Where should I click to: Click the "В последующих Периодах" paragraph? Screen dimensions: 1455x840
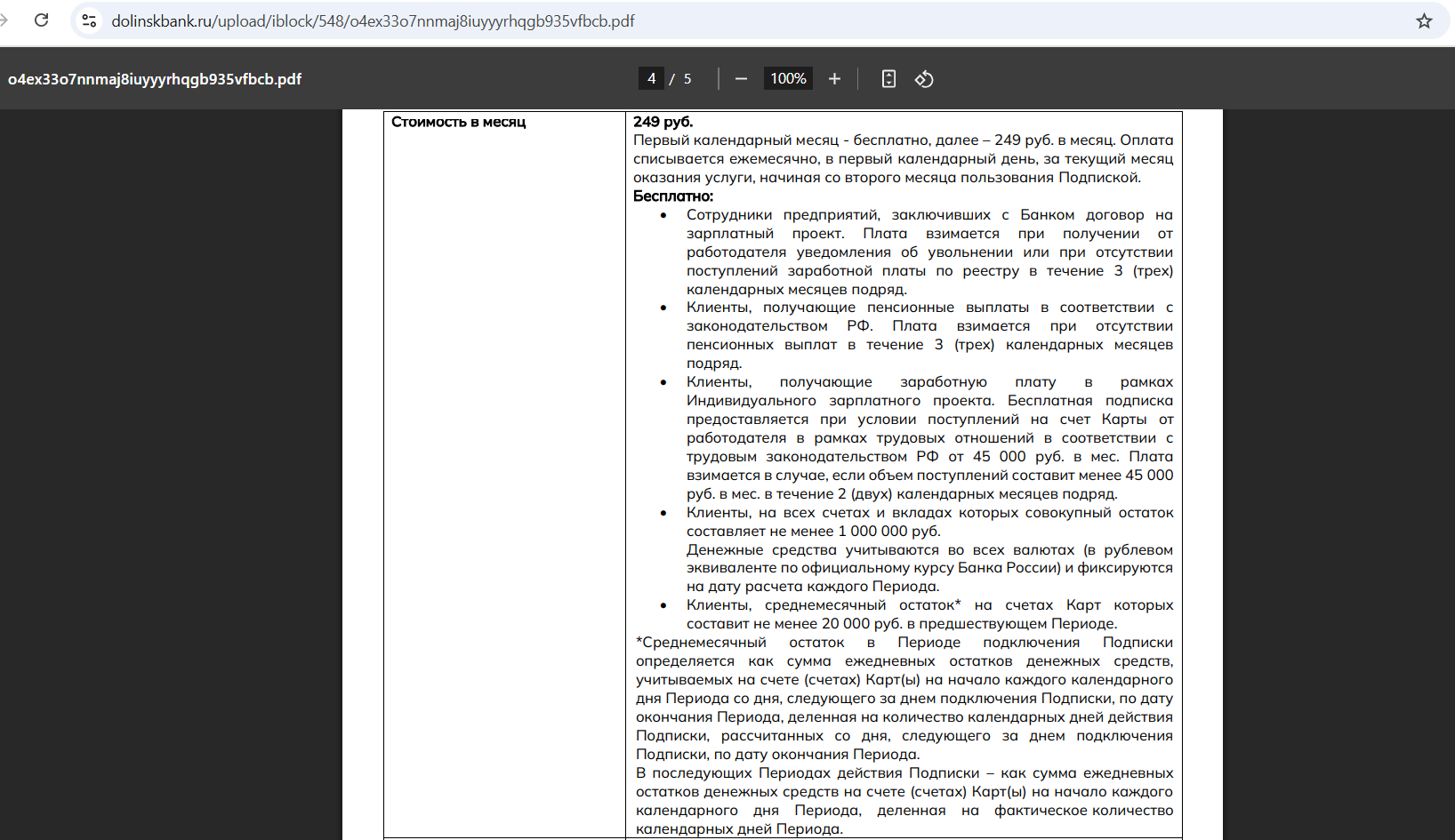point(904,801)
